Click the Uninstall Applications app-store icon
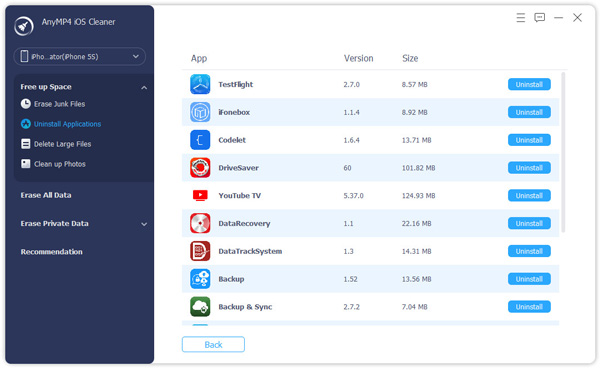Screen dimensions: 600x368 click(x=26, y=124)
